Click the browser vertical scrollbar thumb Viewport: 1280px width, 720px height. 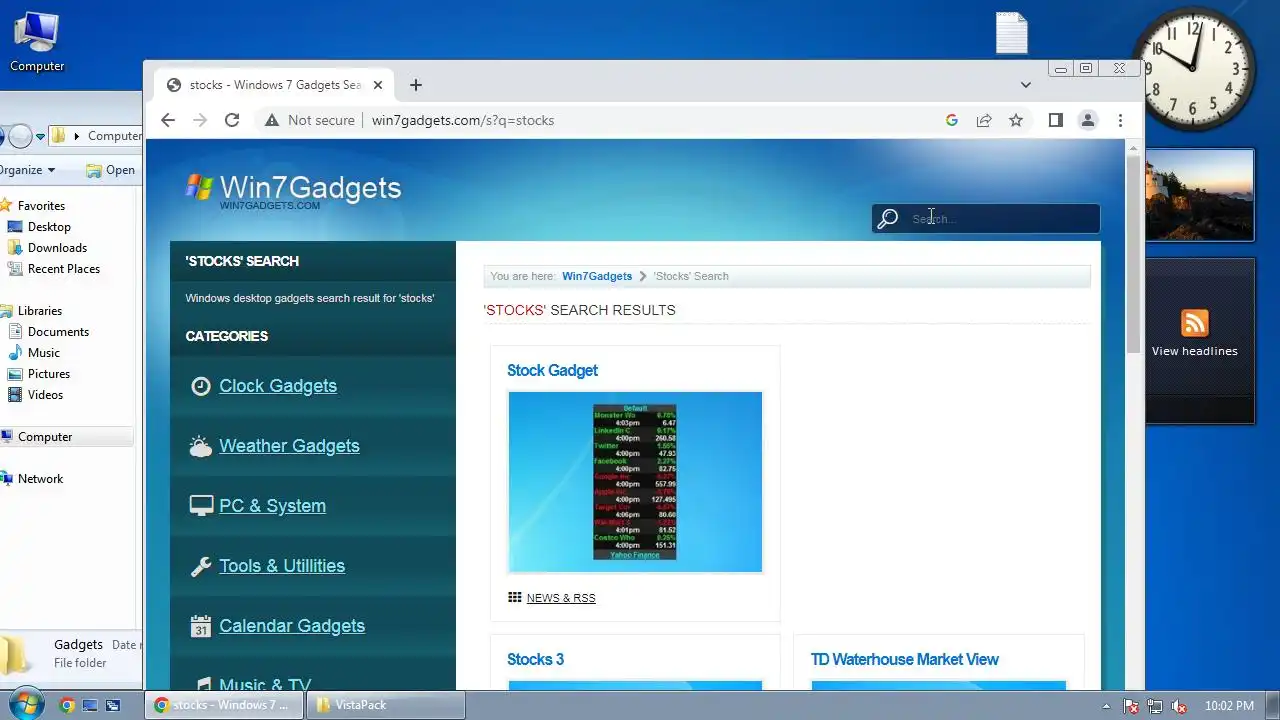pos(1133,255)
